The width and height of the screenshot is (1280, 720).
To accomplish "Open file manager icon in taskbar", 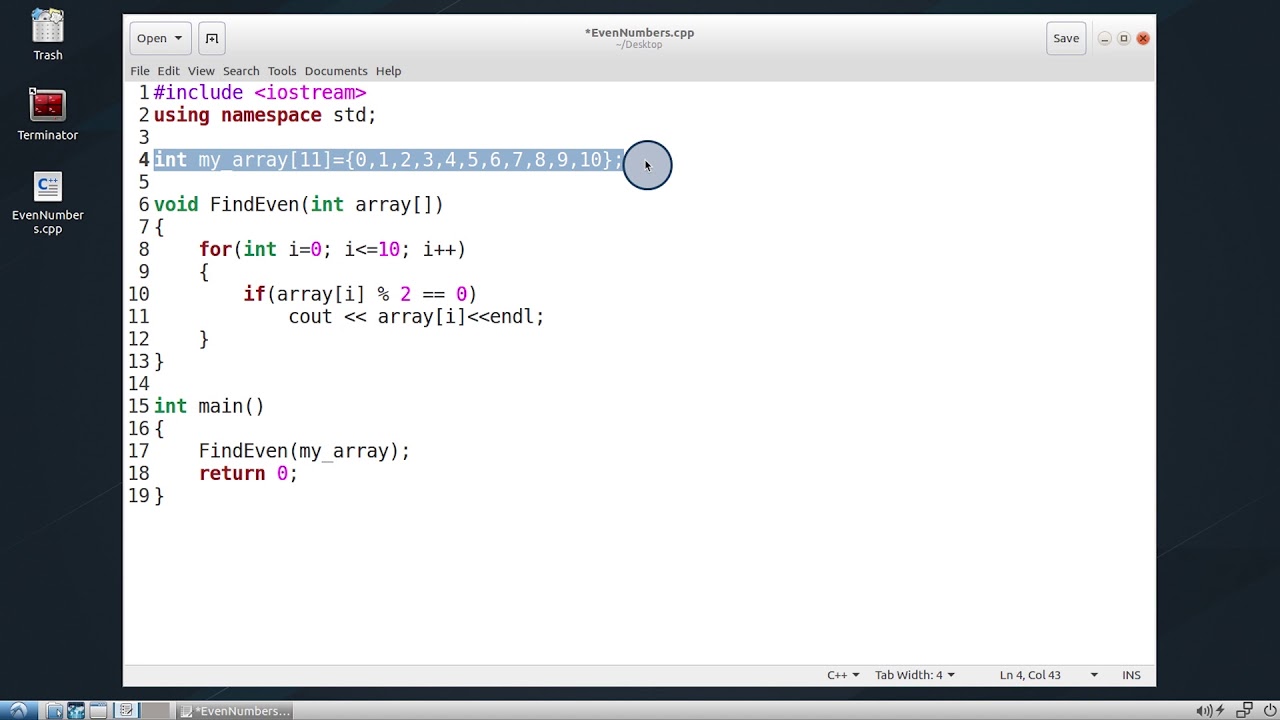I will (54, 711).
